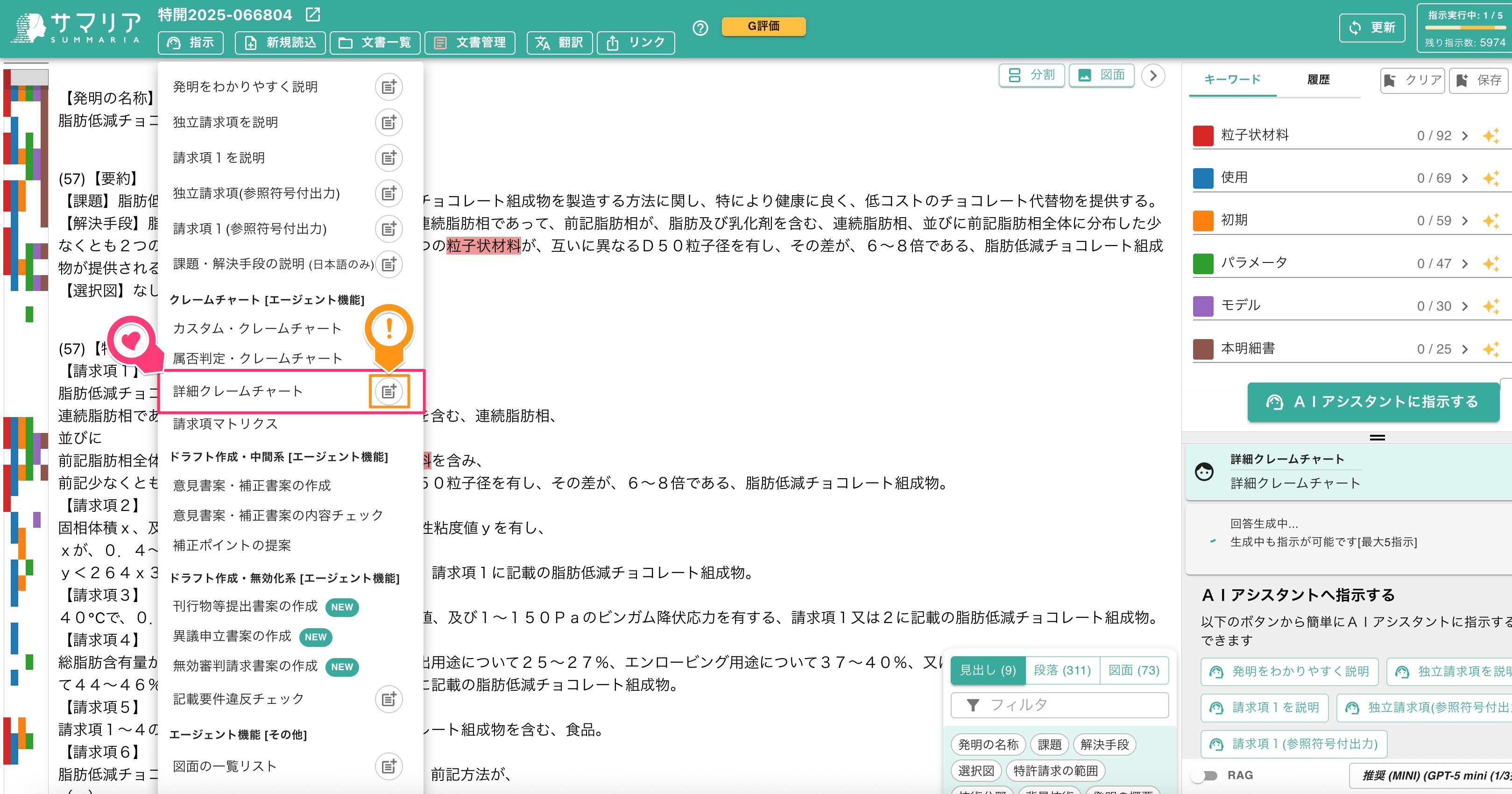Switch to the キーワード tab
This screenshot has width=1512, height=794.
coord(1233,79)
